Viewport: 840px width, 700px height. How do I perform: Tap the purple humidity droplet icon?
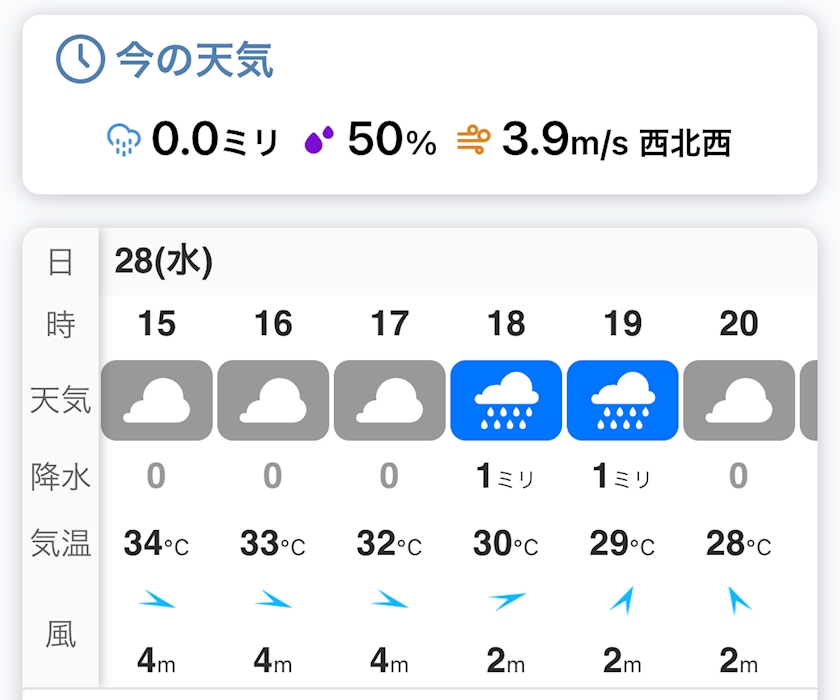point(319,141)
